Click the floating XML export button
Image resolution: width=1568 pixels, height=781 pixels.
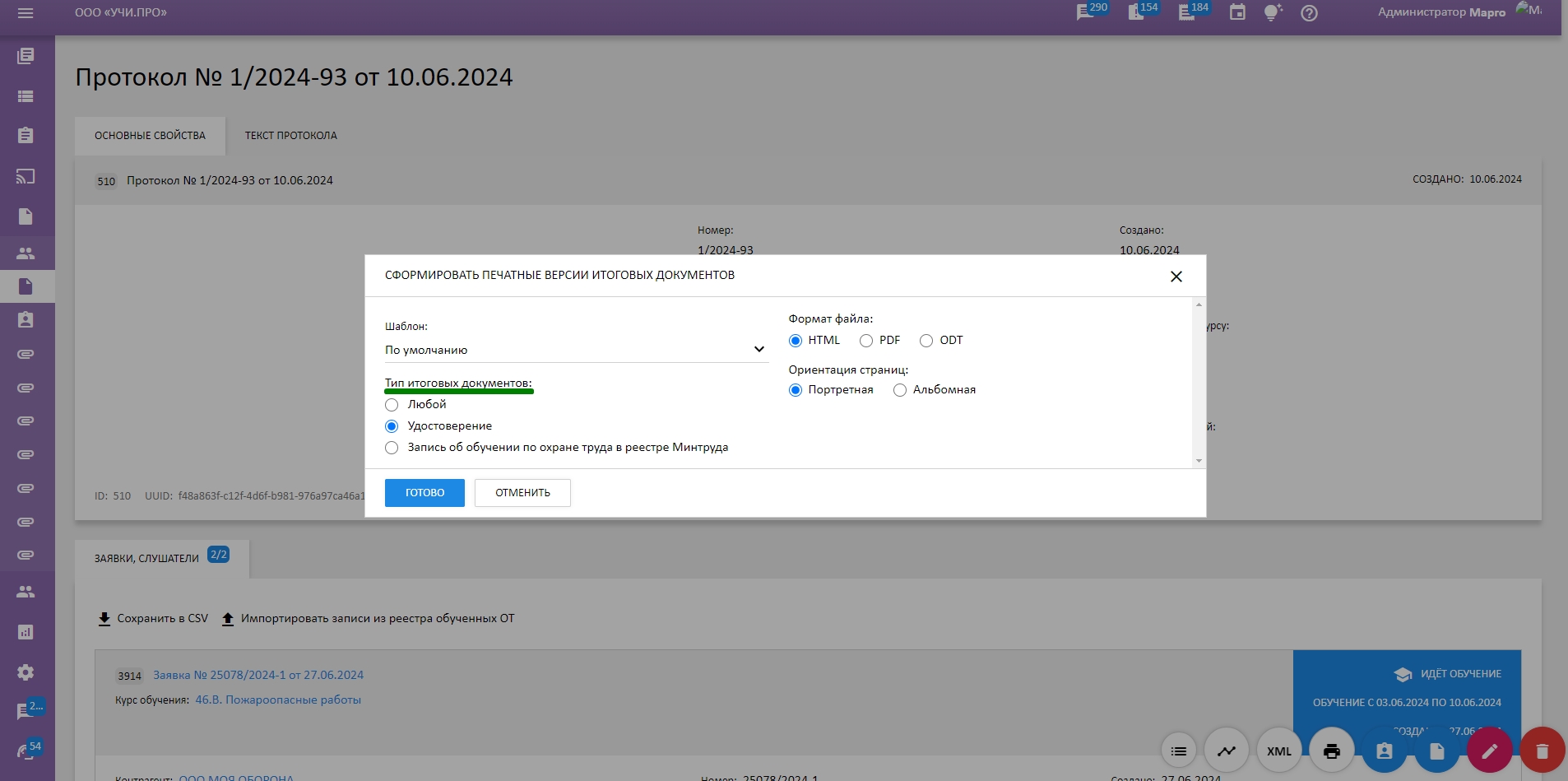click(1279, 751)
